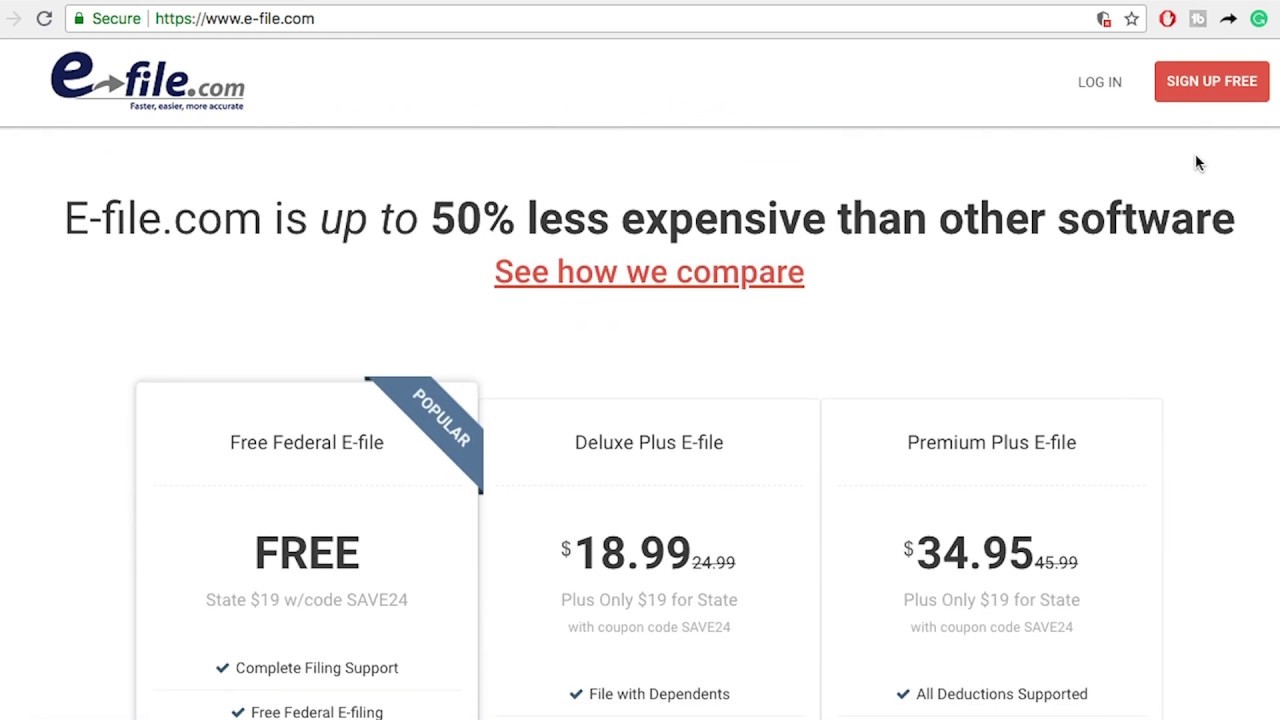Click the red AdBlock extension icon
The width and height of the screenshot is (1280, 720).
tap(1167, 19)
